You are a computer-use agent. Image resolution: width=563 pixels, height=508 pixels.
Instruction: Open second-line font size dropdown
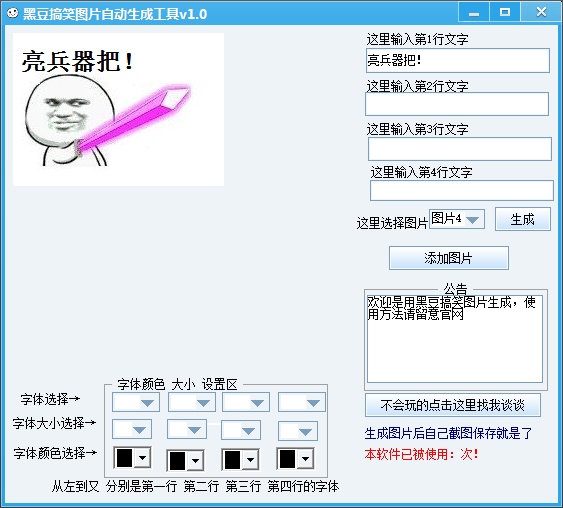point(187,429)
